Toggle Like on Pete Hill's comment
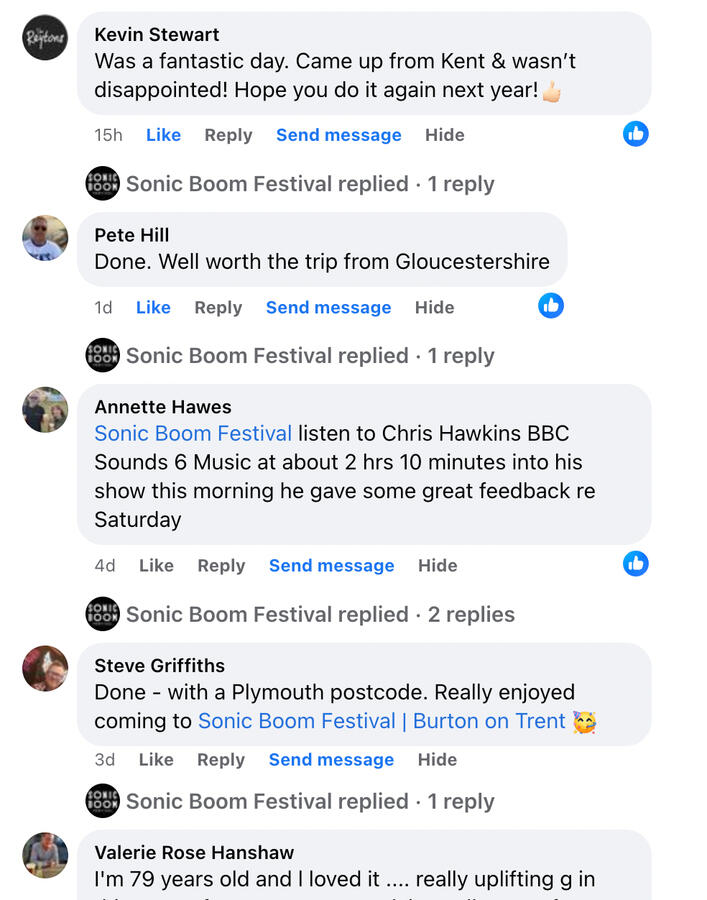 pos(153,307)
